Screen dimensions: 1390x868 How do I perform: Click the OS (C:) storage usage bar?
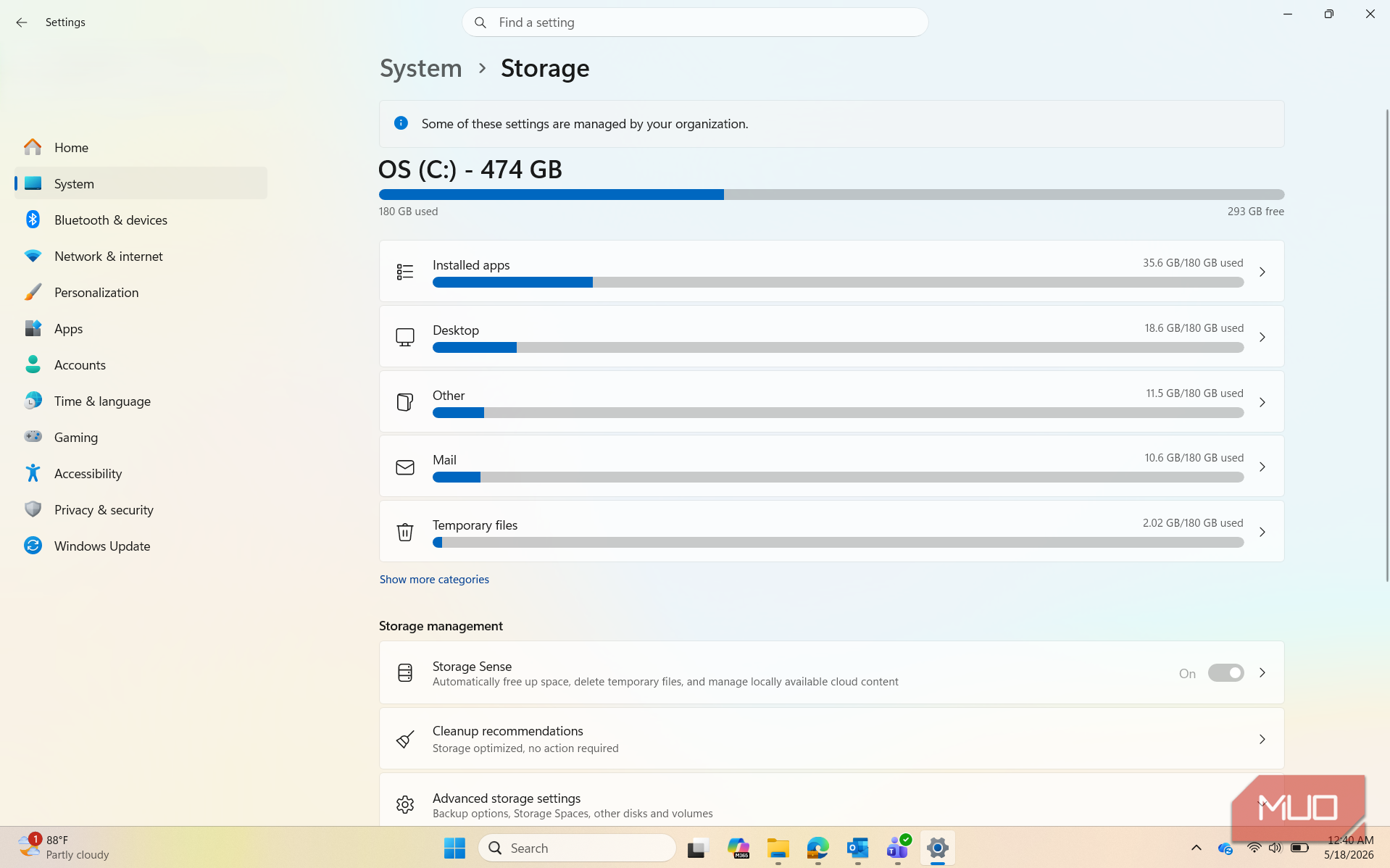tap(831, 194)
